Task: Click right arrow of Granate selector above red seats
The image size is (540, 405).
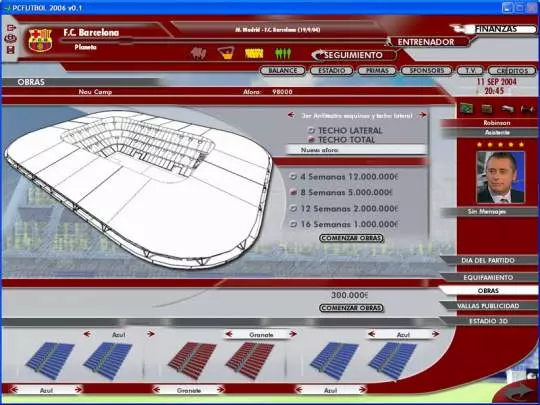Action: tap(293, 334)
